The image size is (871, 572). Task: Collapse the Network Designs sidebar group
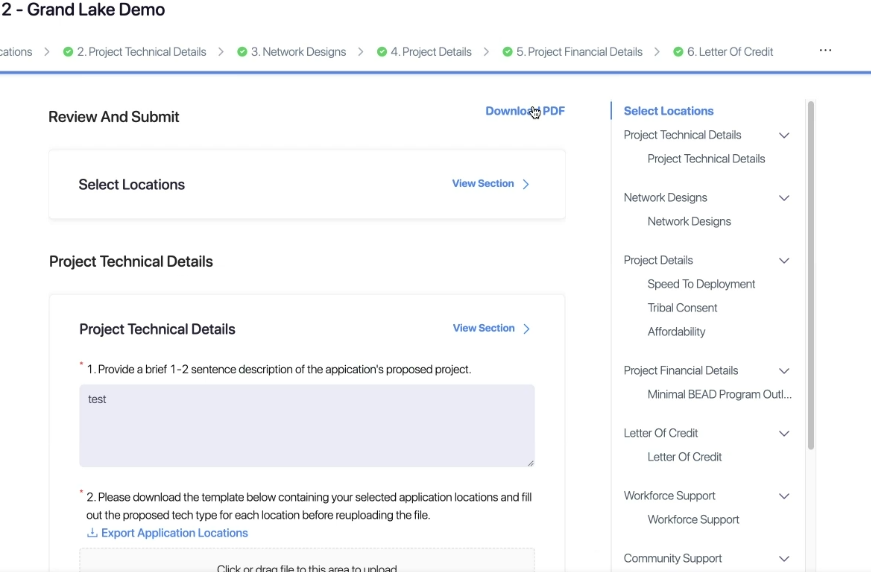[784, 198]
